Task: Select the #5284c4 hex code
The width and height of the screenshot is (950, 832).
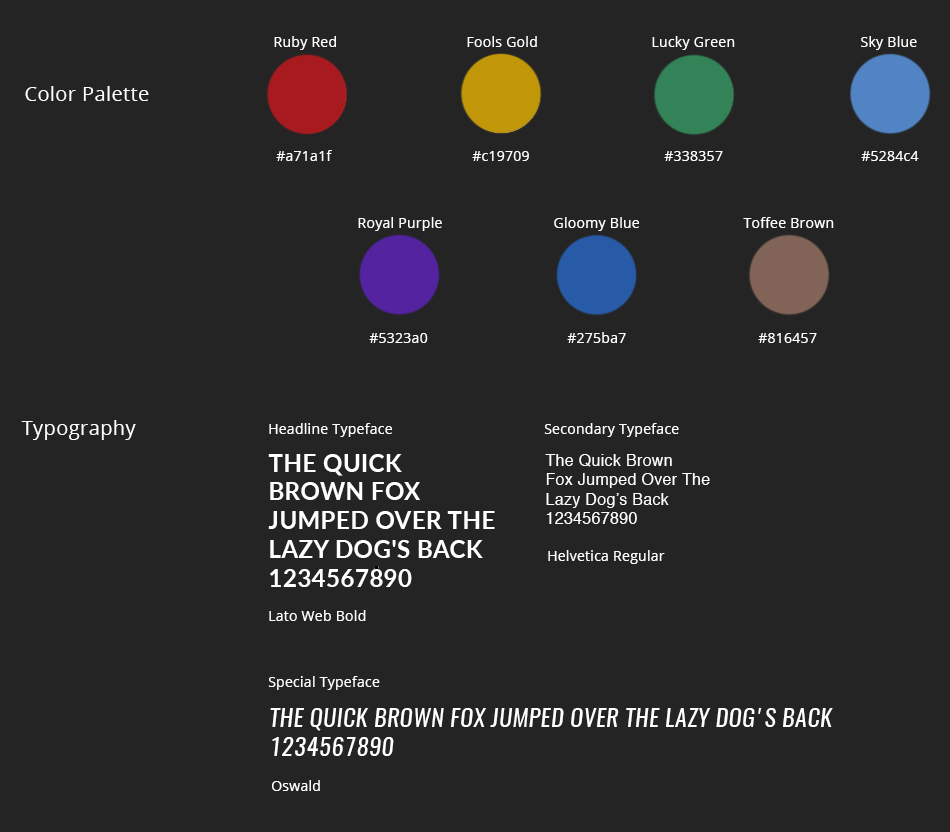Action: coord(889,156)
